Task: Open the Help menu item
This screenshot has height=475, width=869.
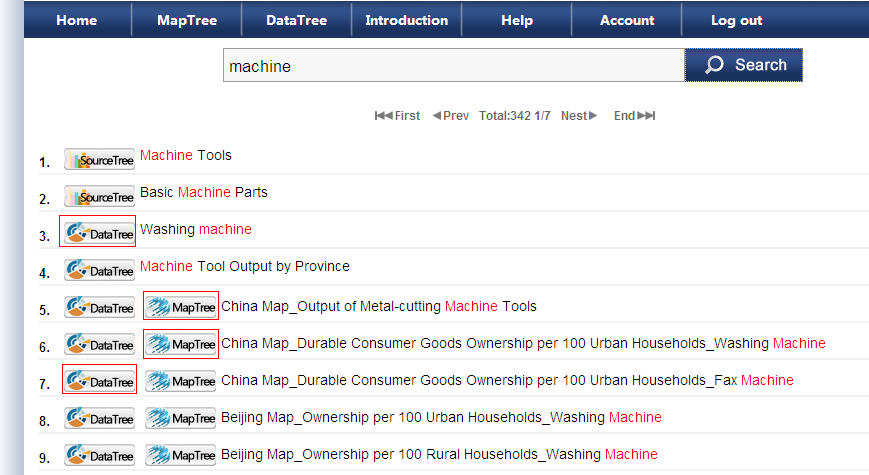Action: click(517, 21)
